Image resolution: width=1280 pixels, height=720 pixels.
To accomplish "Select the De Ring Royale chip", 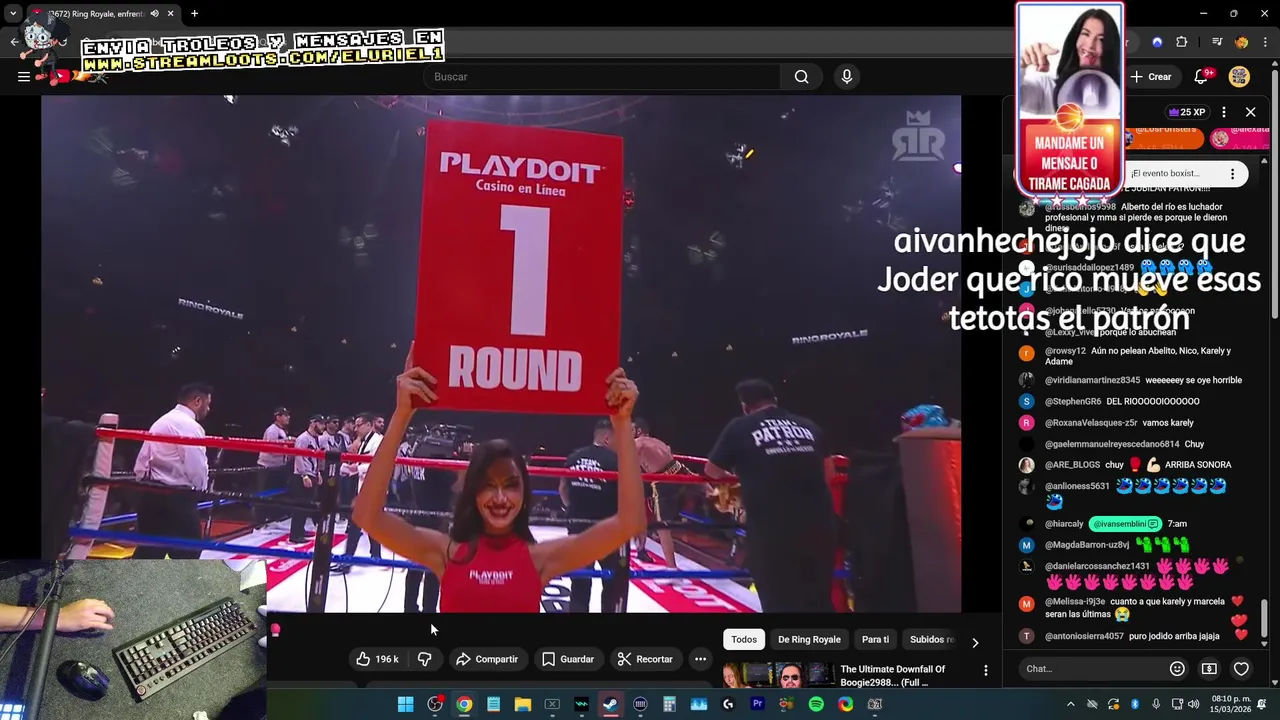I will coord(809,640).
